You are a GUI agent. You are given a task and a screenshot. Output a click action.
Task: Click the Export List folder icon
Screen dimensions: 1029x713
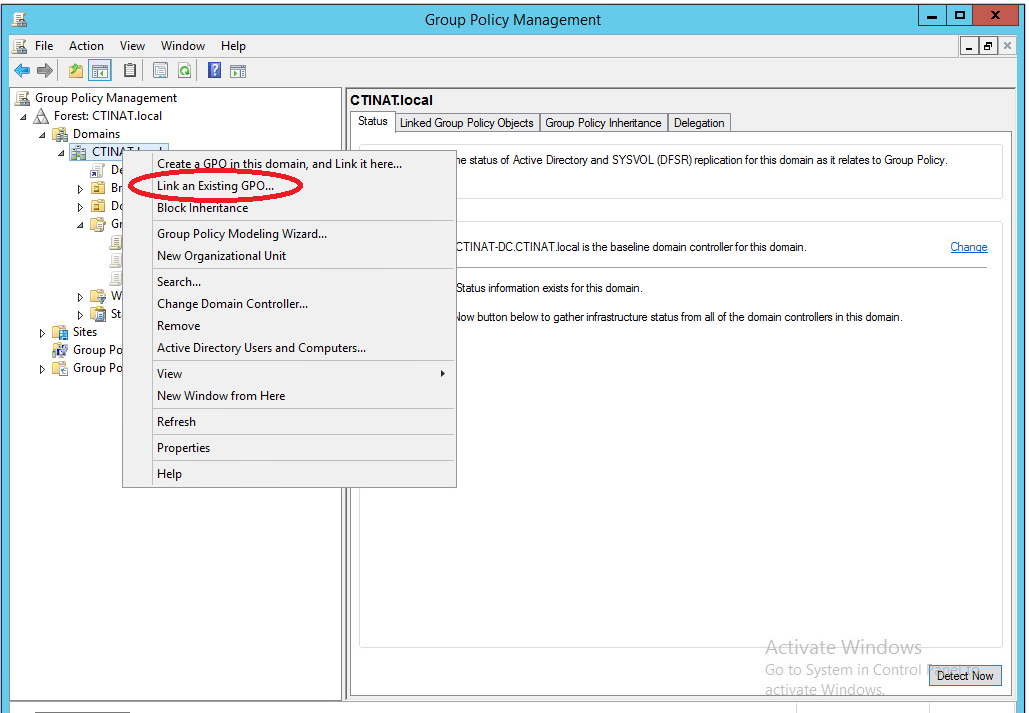(x=75, y=70)
